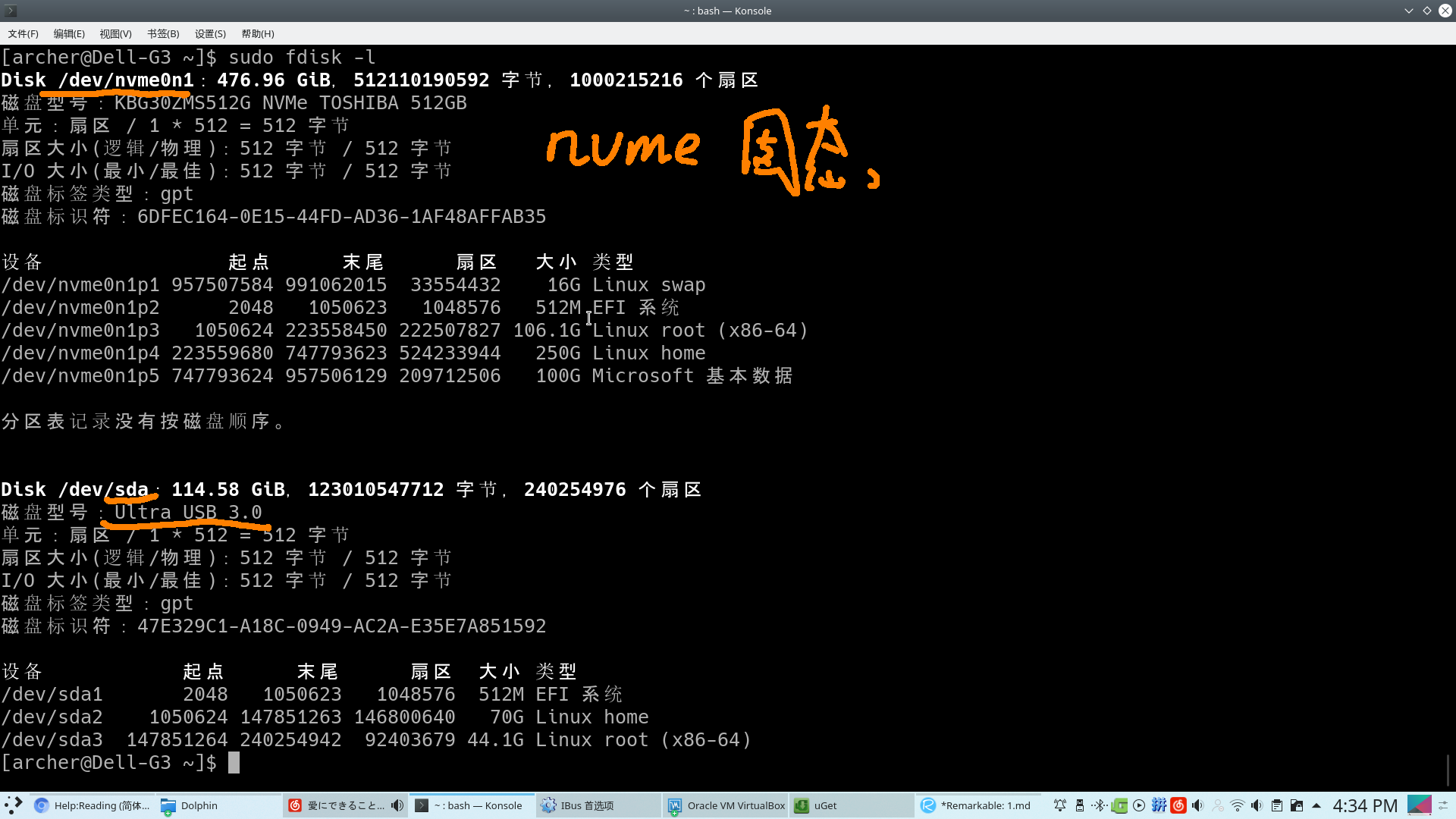Open the 书签(B) menu
Screen dimensions: 1456x819
[x=163, y=33]
